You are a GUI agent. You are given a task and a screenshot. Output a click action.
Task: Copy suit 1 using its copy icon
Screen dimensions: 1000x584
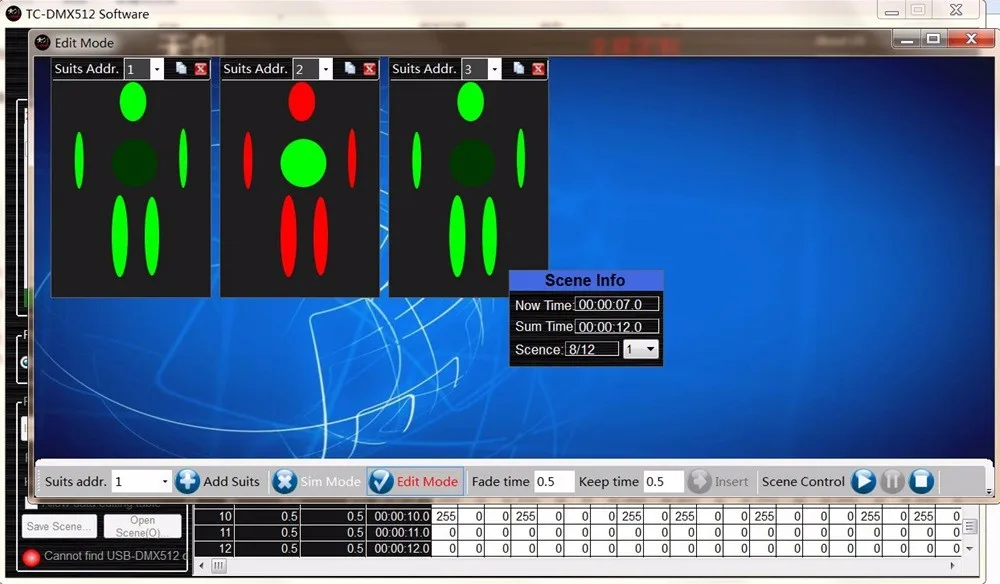181,68
